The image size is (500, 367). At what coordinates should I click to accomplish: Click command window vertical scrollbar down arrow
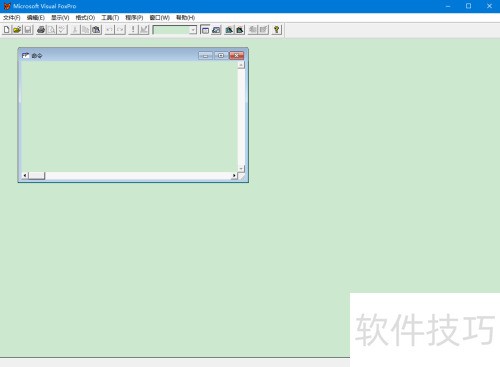pyautogui.click(x=241, y=168)
